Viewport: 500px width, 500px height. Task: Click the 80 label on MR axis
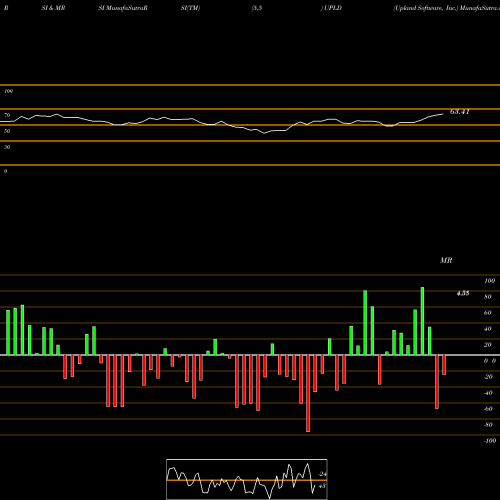(x=488, y=297)
